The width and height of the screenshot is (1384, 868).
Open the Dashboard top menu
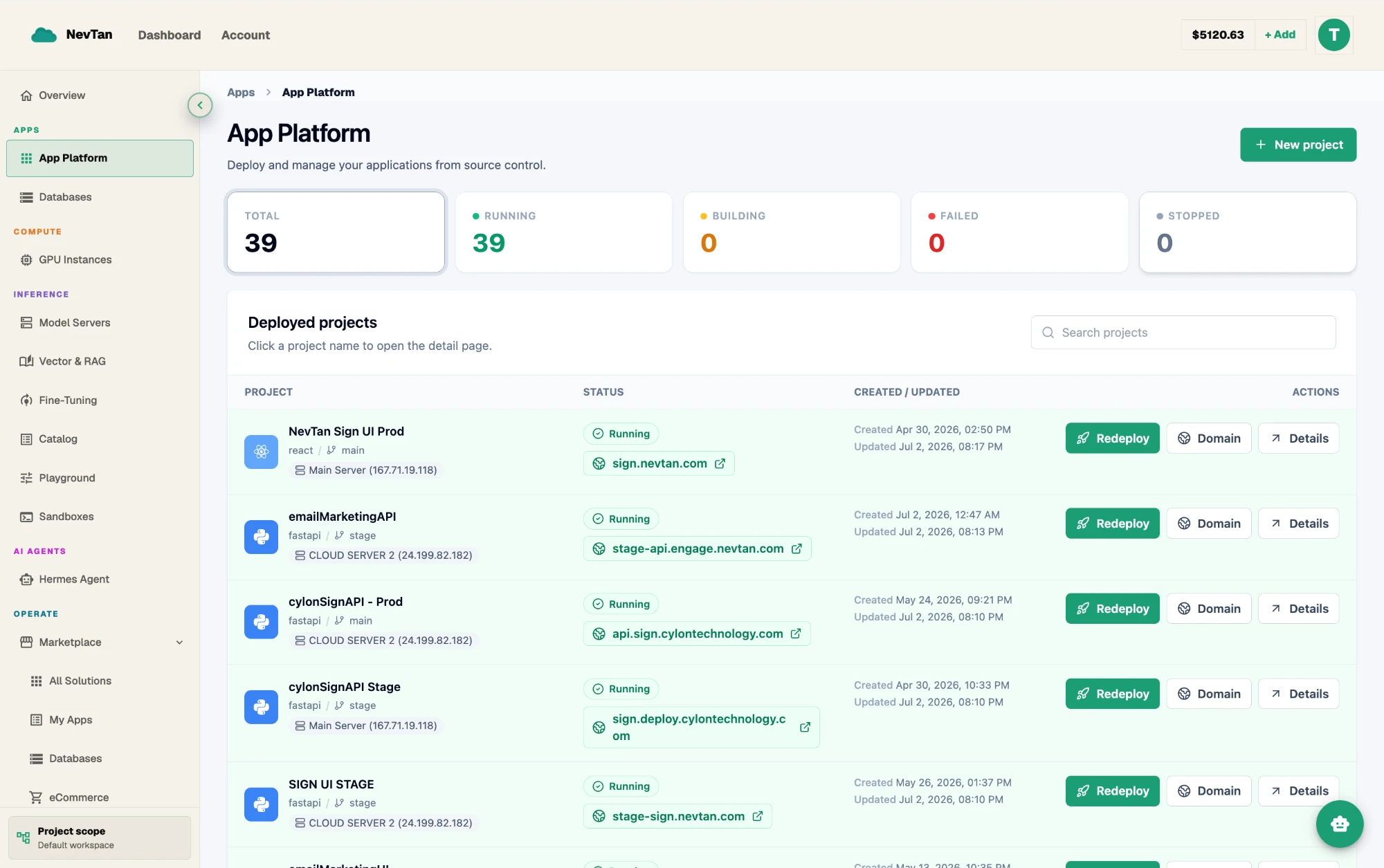pos(170,35)
